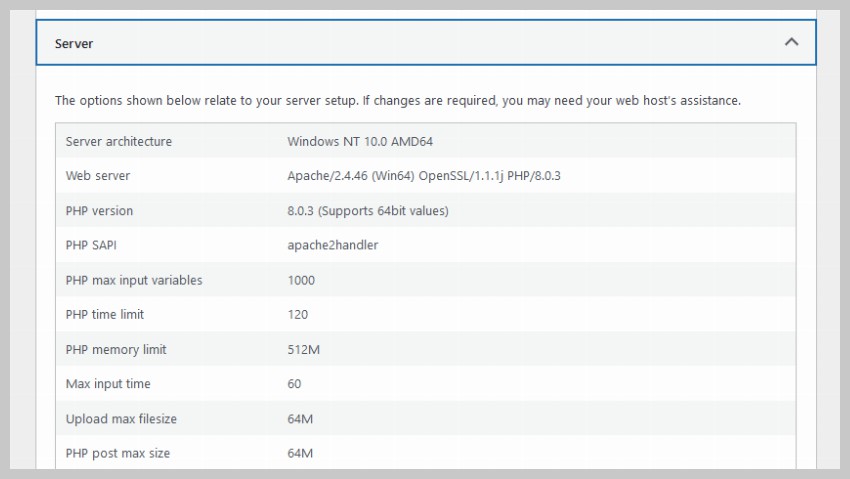Viewport: 850px width, 479px height.
Task: Select the Web server row label
Action: tap(98, 176)
